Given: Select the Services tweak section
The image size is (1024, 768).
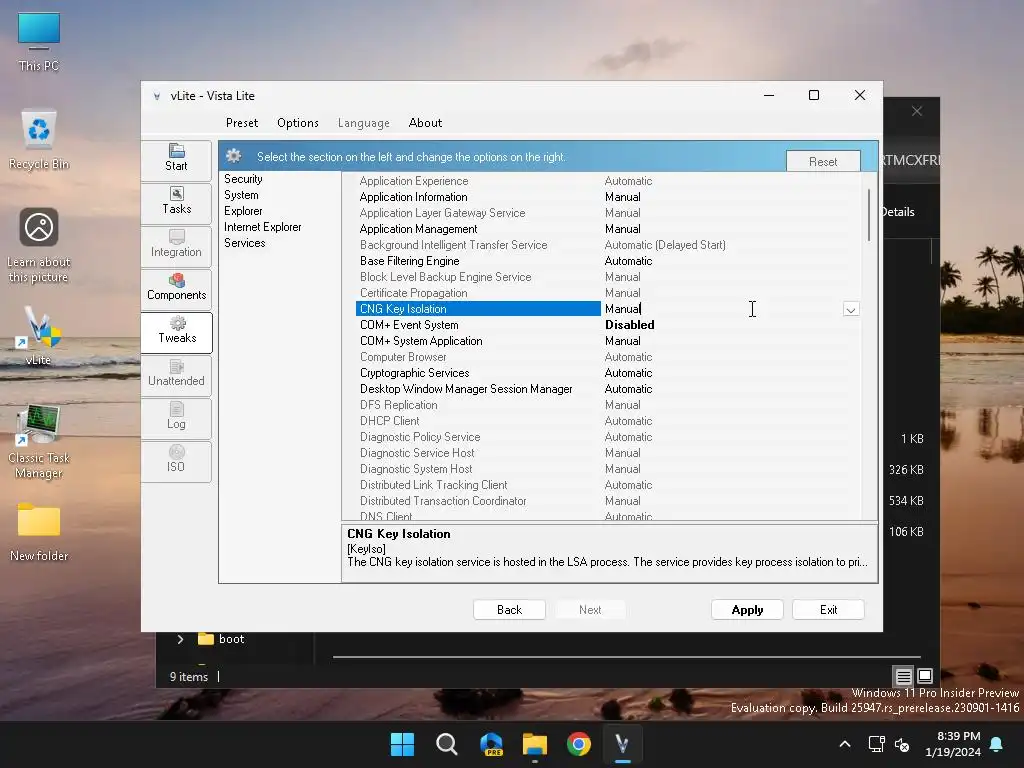Looking at the screenshot, I should (x=244, y=243).
